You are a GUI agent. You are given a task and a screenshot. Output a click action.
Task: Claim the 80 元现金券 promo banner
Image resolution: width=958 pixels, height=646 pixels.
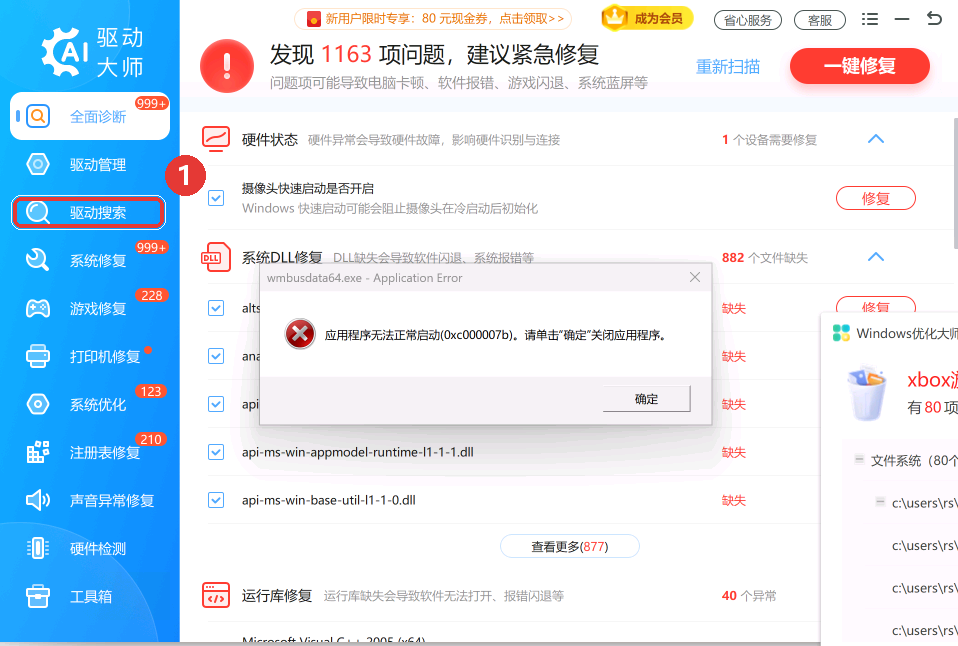pos(433,19)
